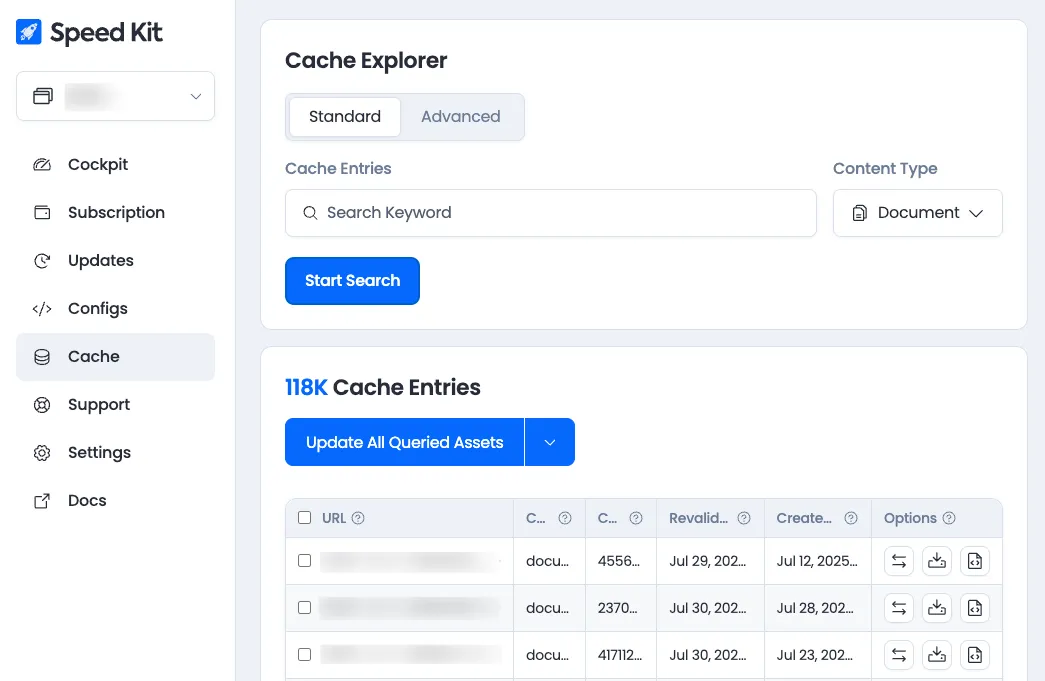Click the Subscription card icon

click(x=42, y=213)
